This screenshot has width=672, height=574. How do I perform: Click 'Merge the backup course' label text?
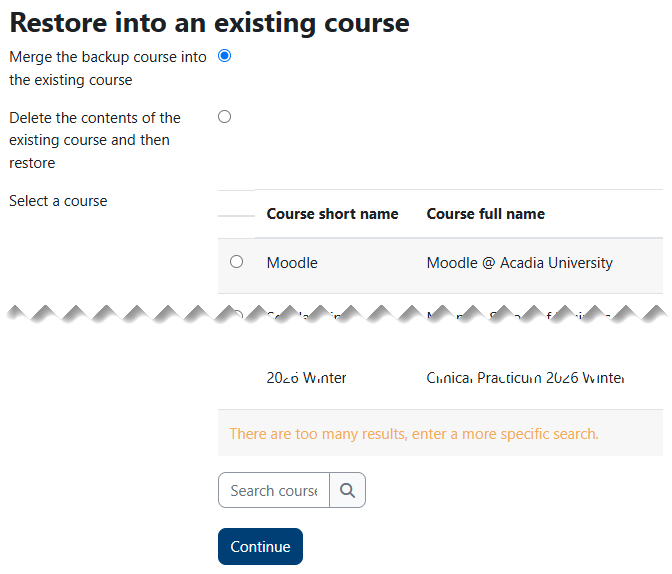[108, 68]
